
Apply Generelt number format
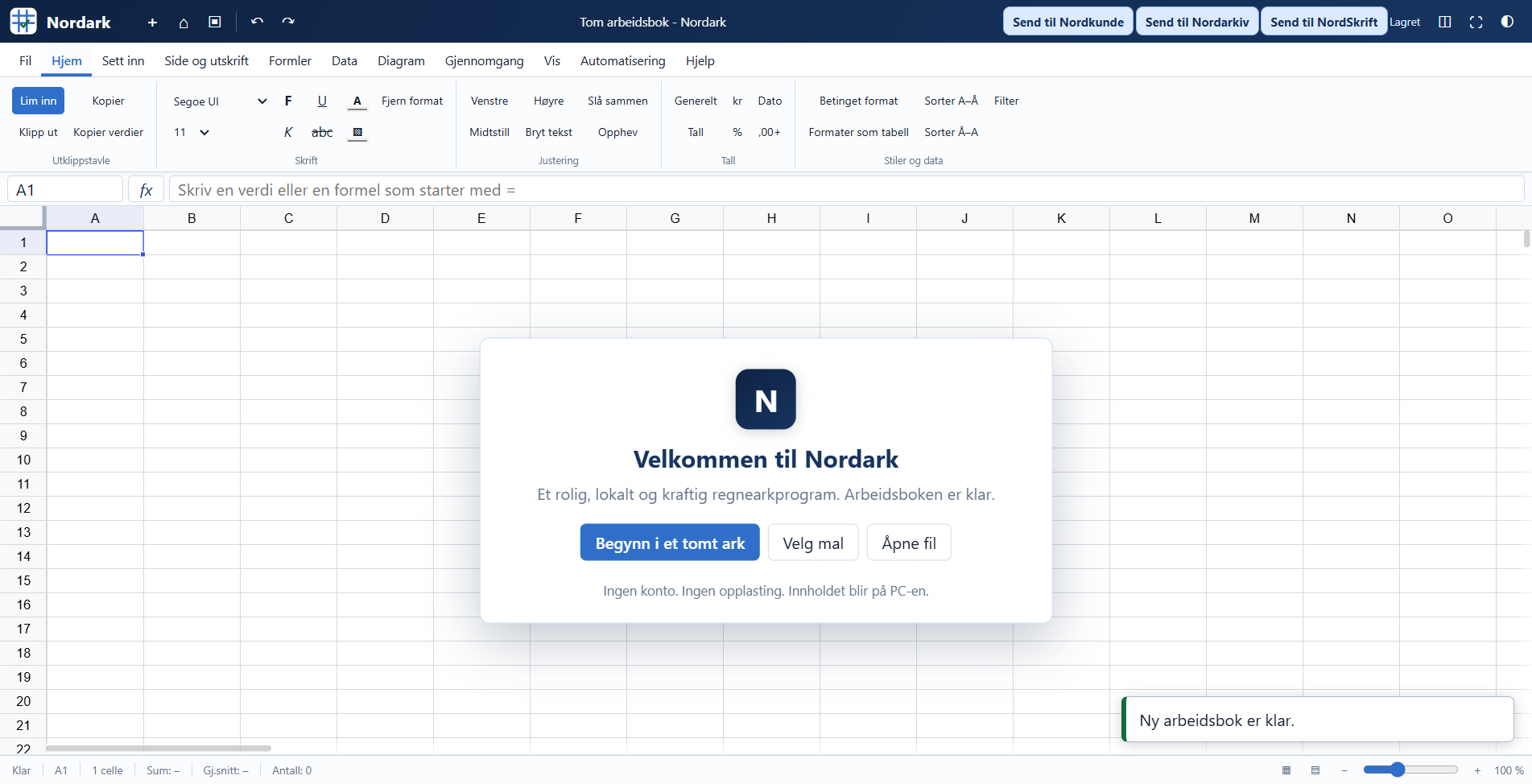(696, 101)
